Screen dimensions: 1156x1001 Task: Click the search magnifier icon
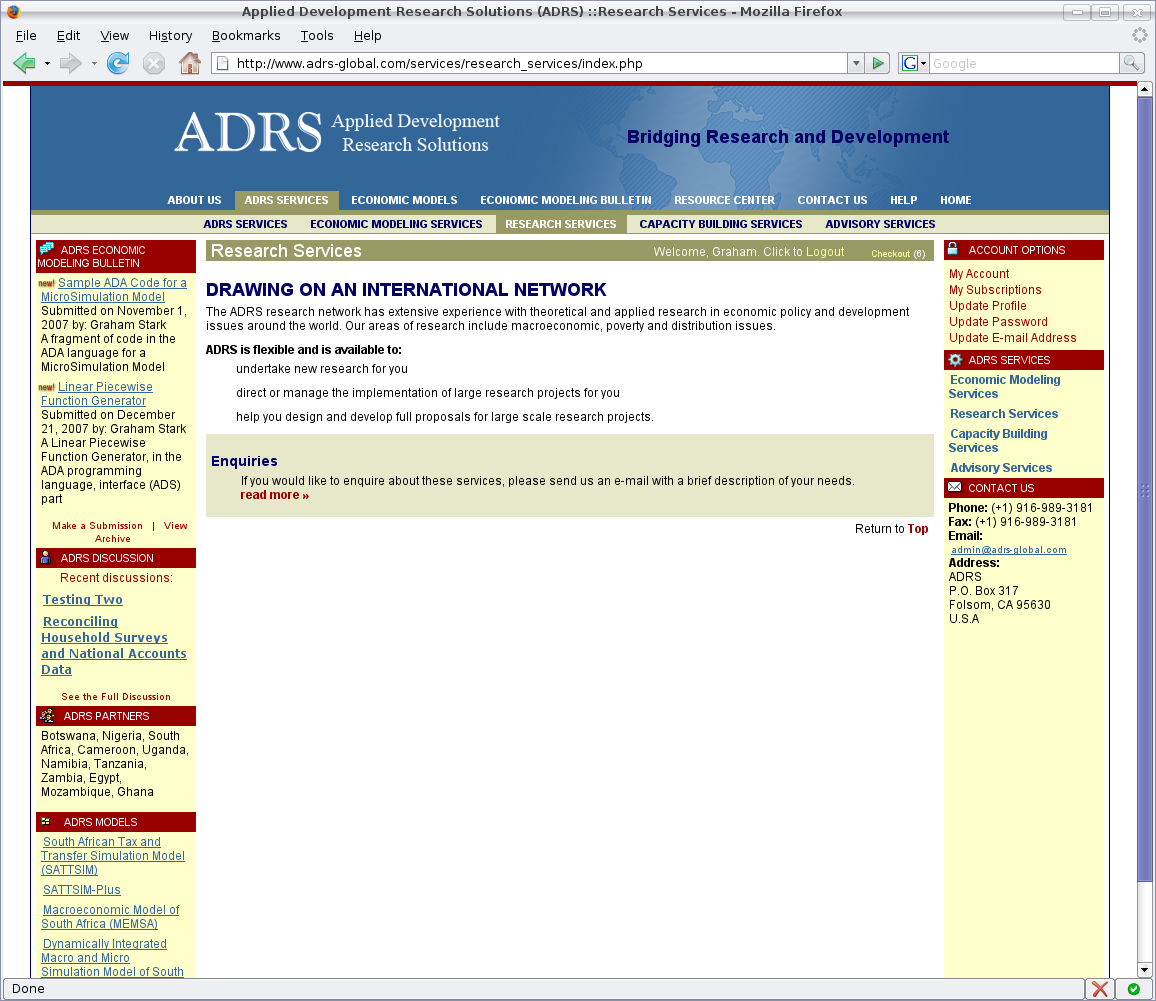[x=1131, y=64]
